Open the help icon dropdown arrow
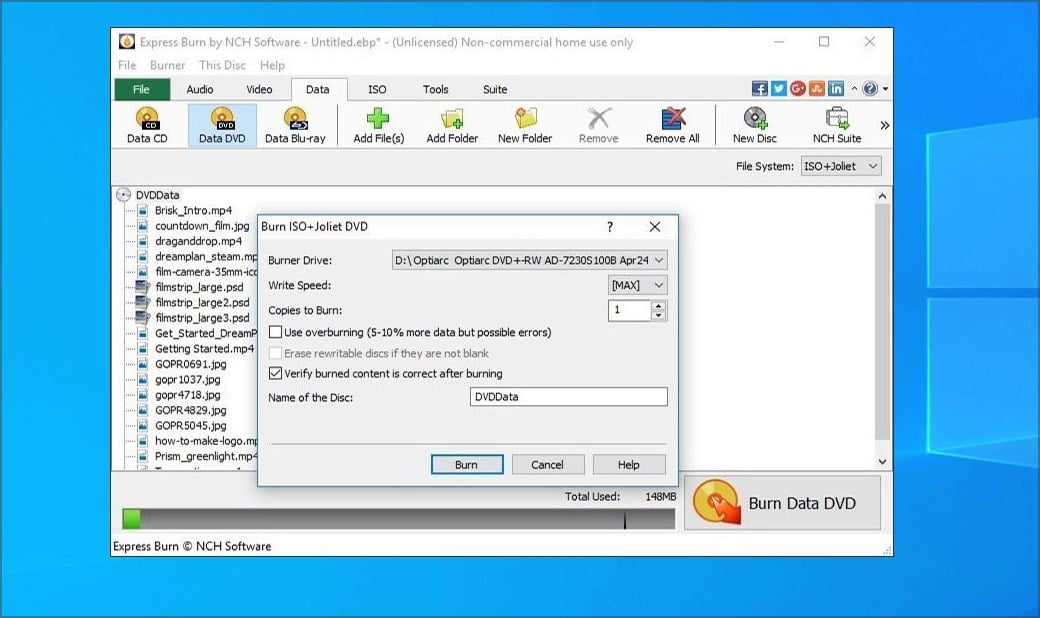The width and height of the screenshot is (1040, 618). [x=885, y=88]
